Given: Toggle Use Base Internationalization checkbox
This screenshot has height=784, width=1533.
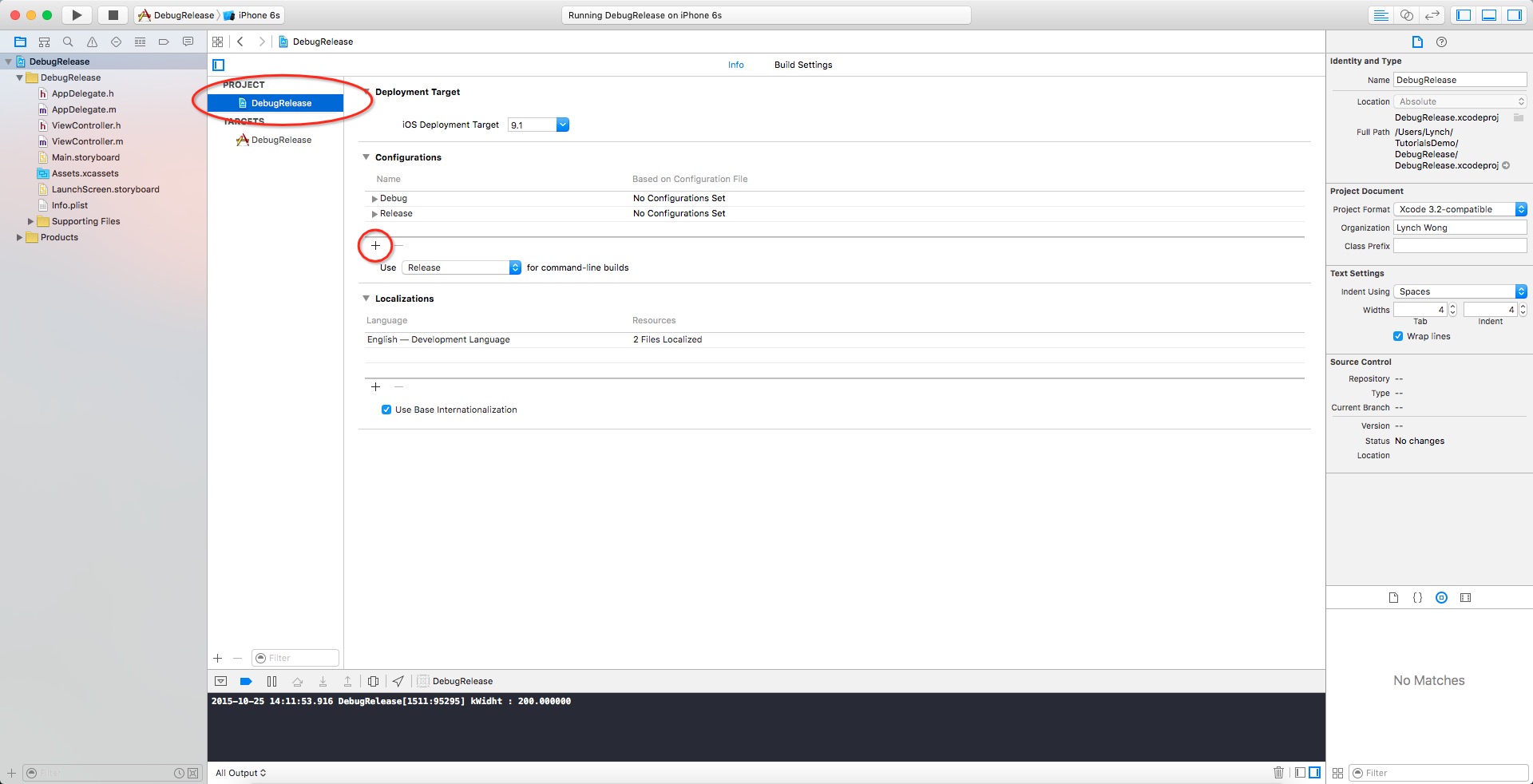Looking at the screenshot, I should pos(386,410).
